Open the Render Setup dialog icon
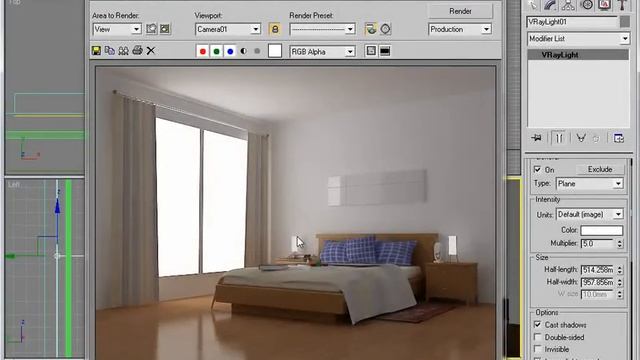Viewport: 640px width, 360px height. pos(371,29)
